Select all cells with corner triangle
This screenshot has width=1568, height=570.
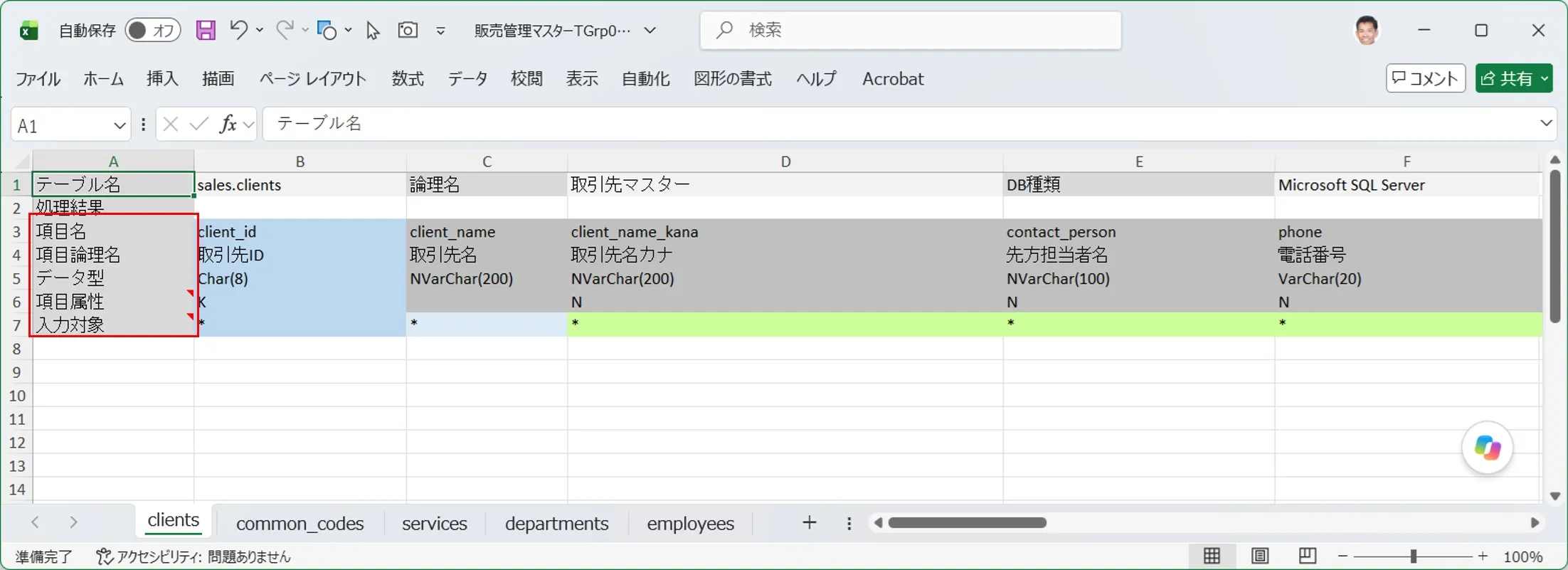tap(21, 161)
